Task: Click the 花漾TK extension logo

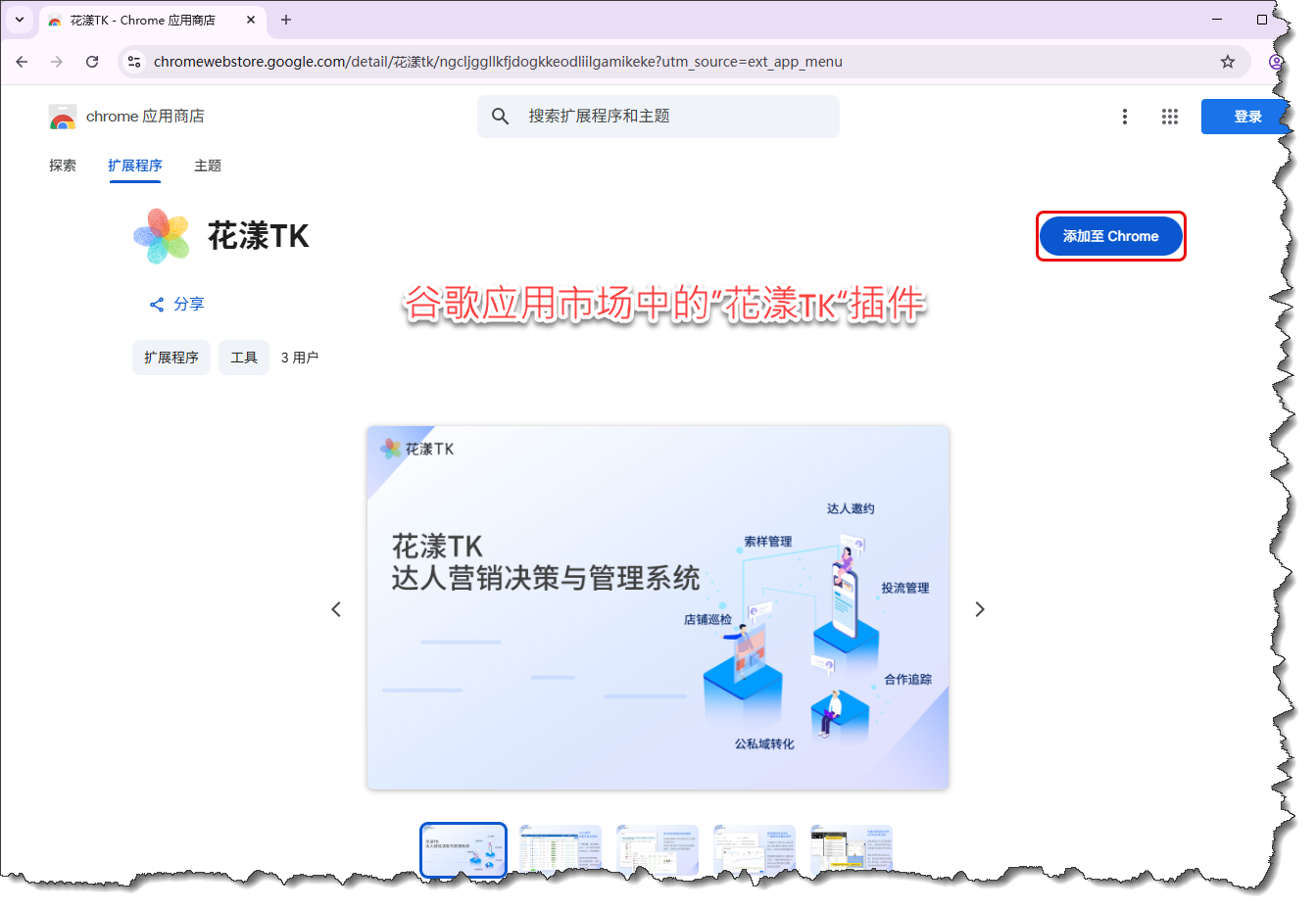Action: [162, 236]
